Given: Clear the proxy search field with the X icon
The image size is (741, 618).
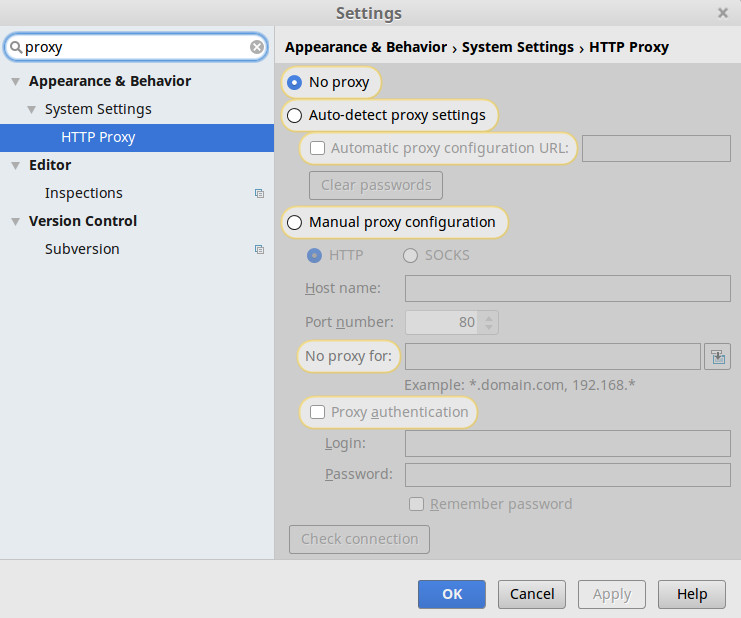Looking at the screenshot, I should coord(257,47).
